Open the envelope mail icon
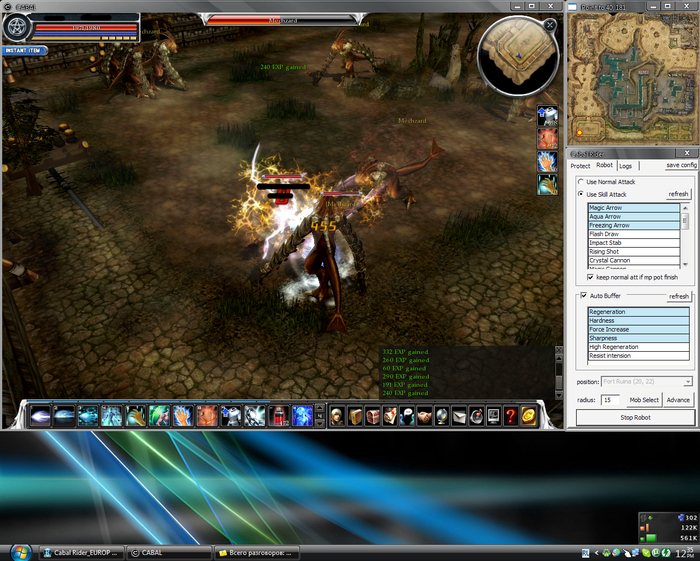This screenshot has height=561, width=700. (459, 416)
